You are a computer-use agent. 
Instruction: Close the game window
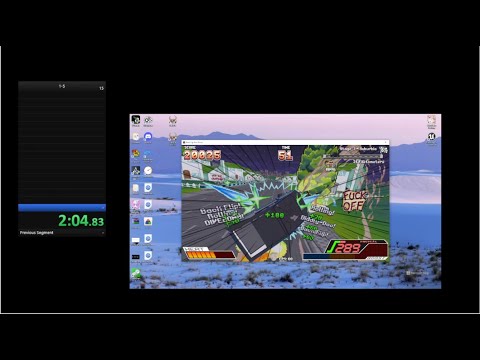[386, 142]
